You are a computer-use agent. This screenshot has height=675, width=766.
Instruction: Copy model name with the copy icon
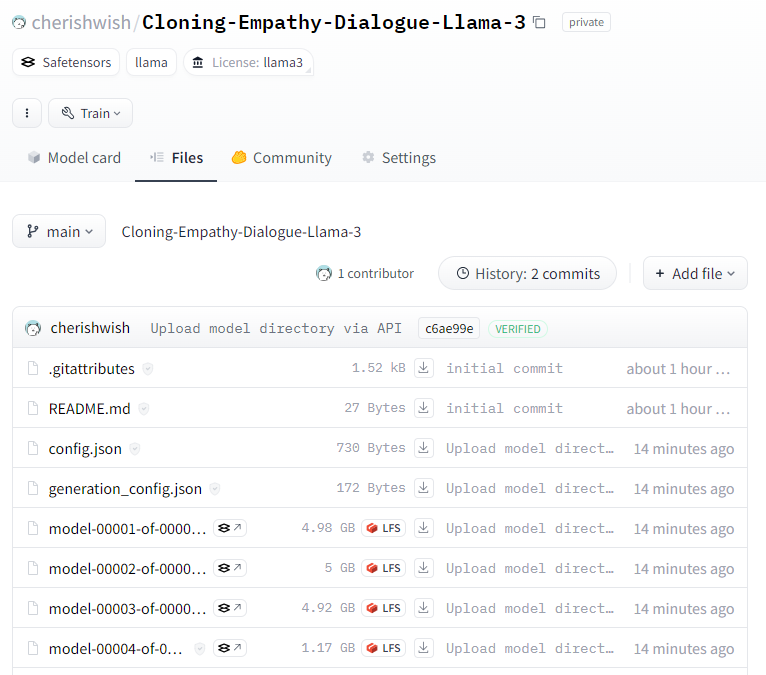click(539, 22)
